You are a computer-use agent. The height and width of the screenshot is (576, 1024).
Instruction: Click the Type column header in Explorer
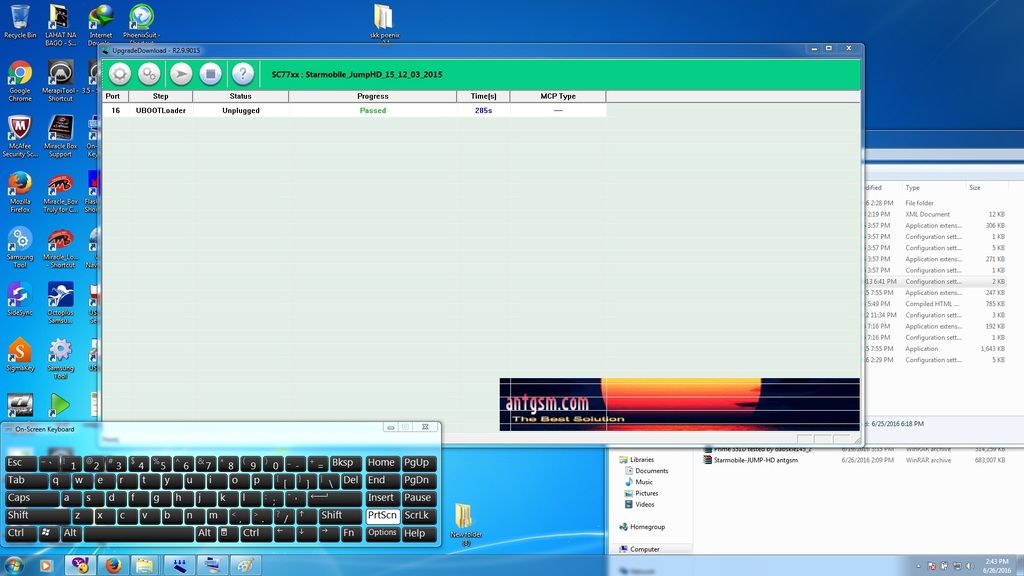pos(912,187)
